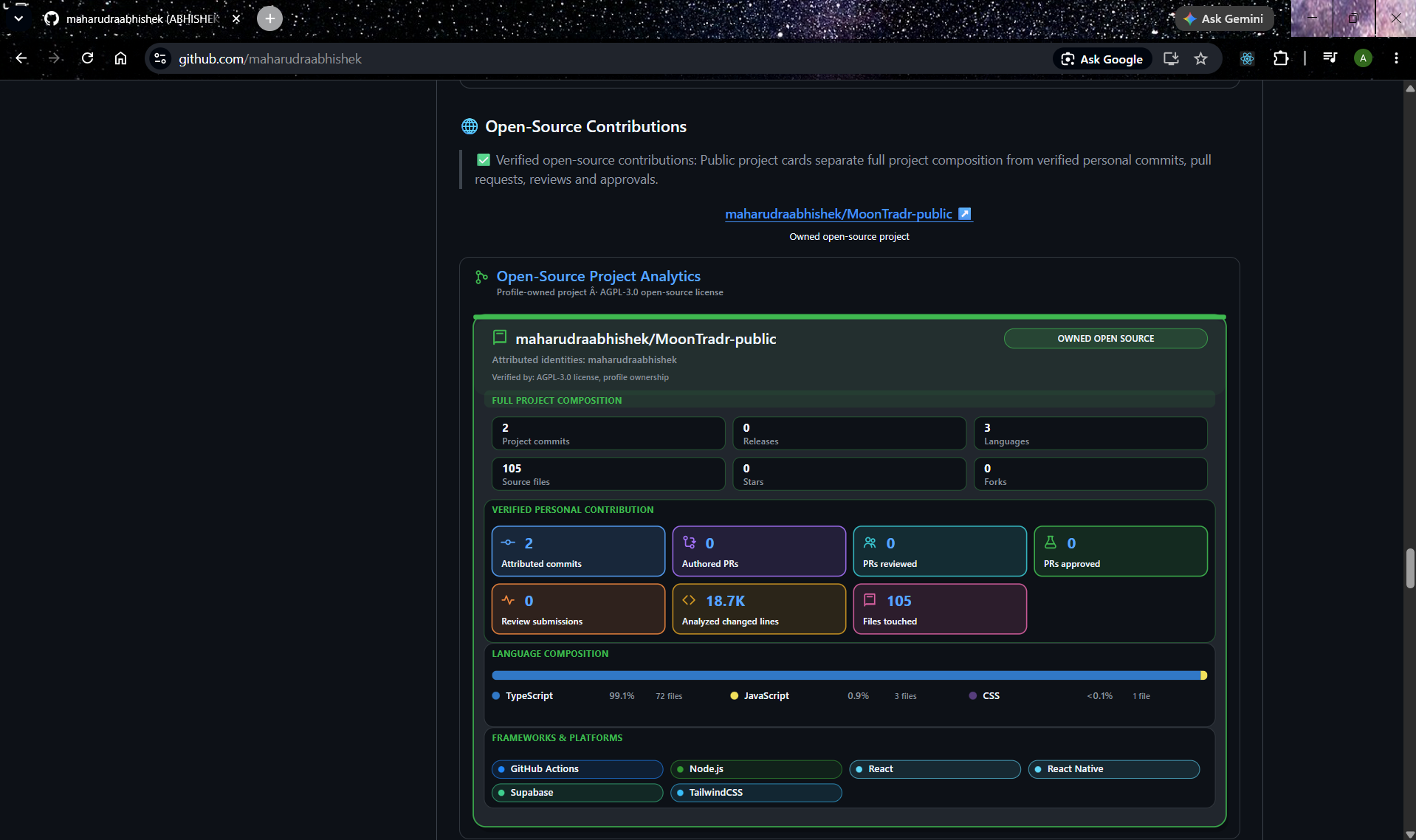Viewport: 1416px width, 840px height.
Task: Click the '0 Forks' stat box
Action: 1090,474
